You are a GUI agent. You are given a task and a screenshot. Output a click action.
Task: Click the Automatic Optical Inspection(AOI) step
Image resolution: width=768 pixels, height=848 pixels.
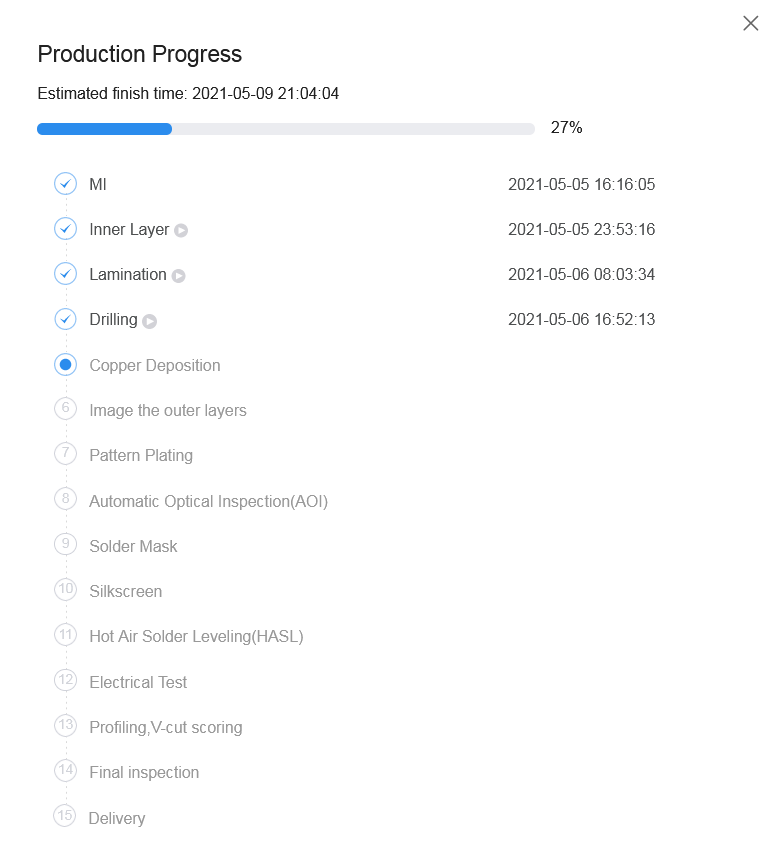pos(208,501)
